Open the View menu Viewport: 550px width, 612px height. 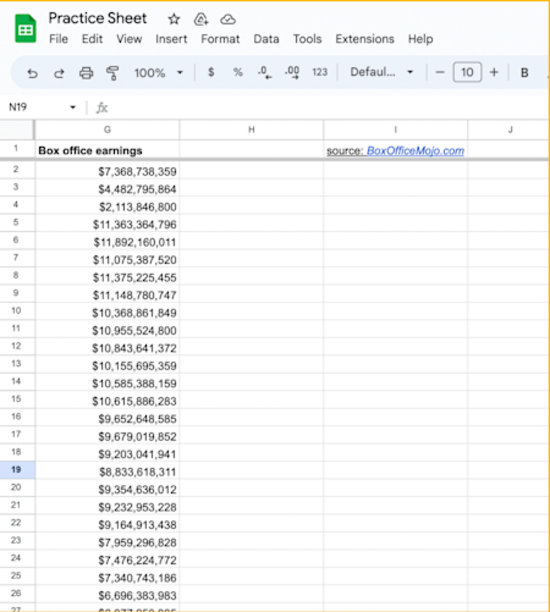coord(129,39)
